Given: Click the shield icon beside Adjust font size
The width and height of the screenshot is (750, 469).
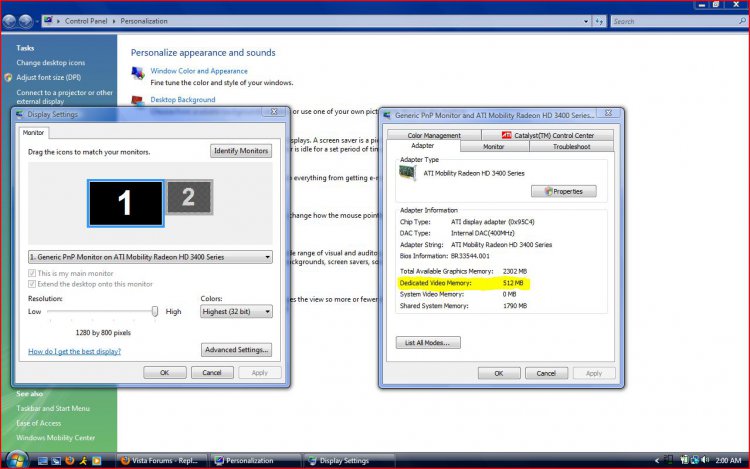Looking at the screenshot, I should (8, 77).
